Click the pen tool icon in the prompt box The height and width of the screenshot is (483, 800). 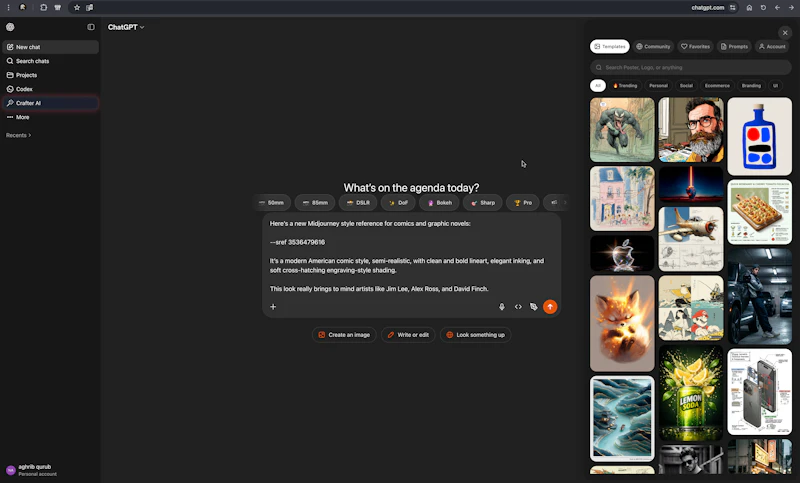[534, 307]
